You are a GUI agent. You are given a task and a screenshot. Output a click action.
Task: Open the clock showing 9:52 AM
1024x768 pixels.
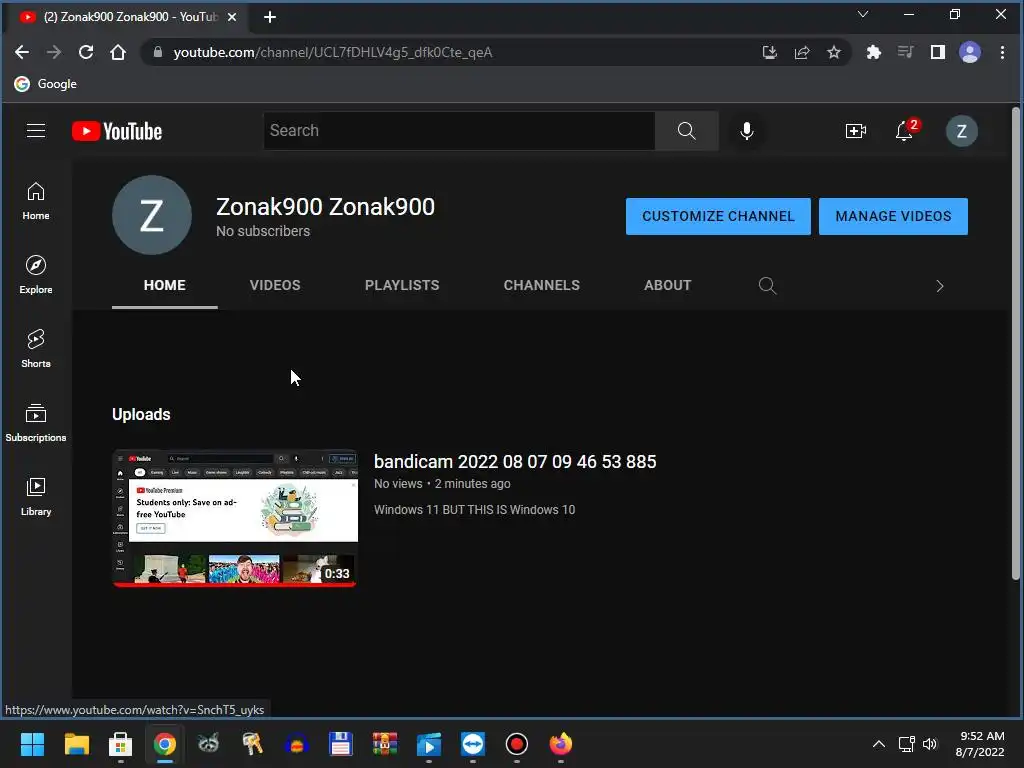(980, 744)
